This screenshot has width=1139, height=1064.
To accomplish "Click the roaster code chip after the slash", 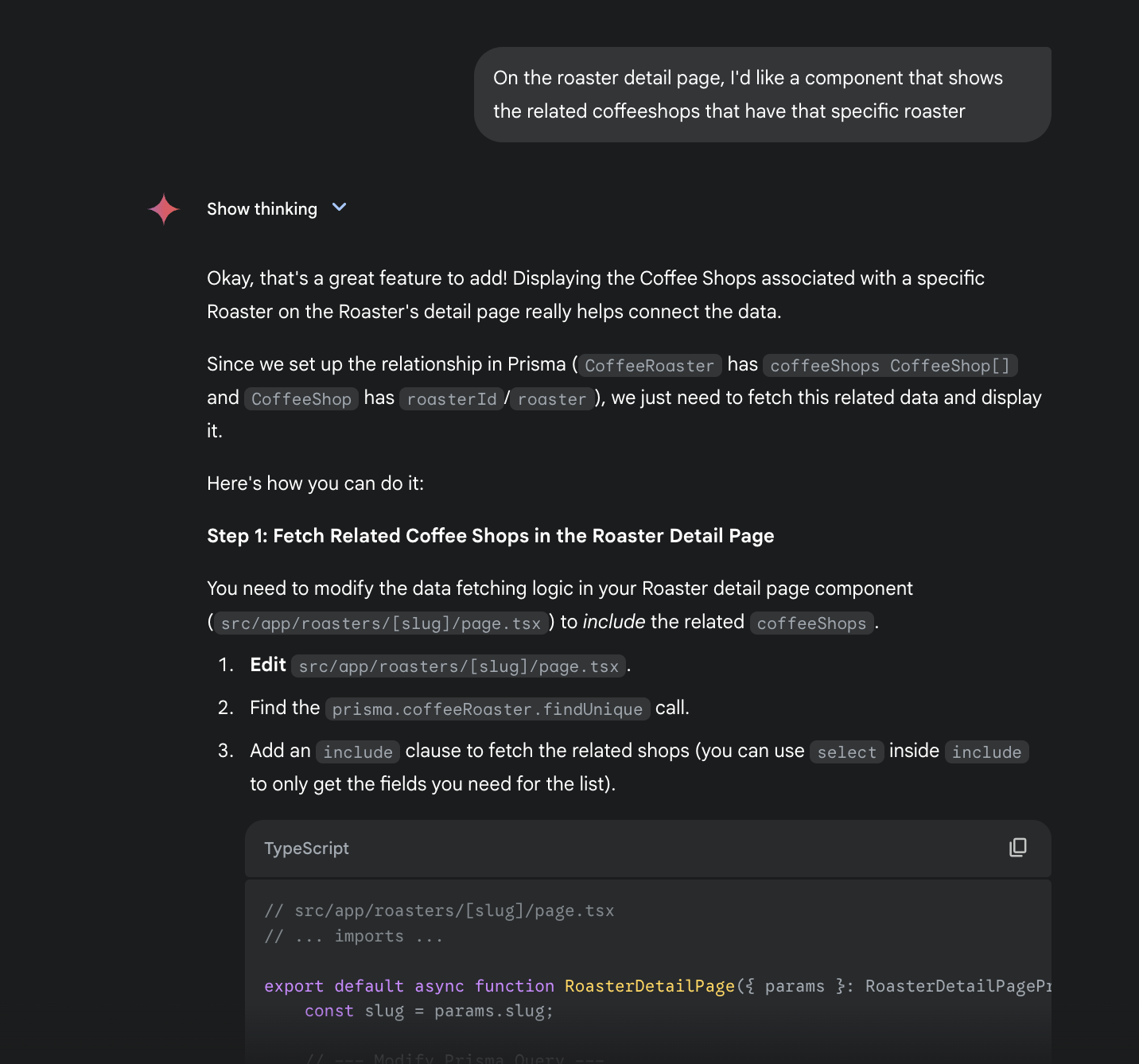I will pos(552,399).
